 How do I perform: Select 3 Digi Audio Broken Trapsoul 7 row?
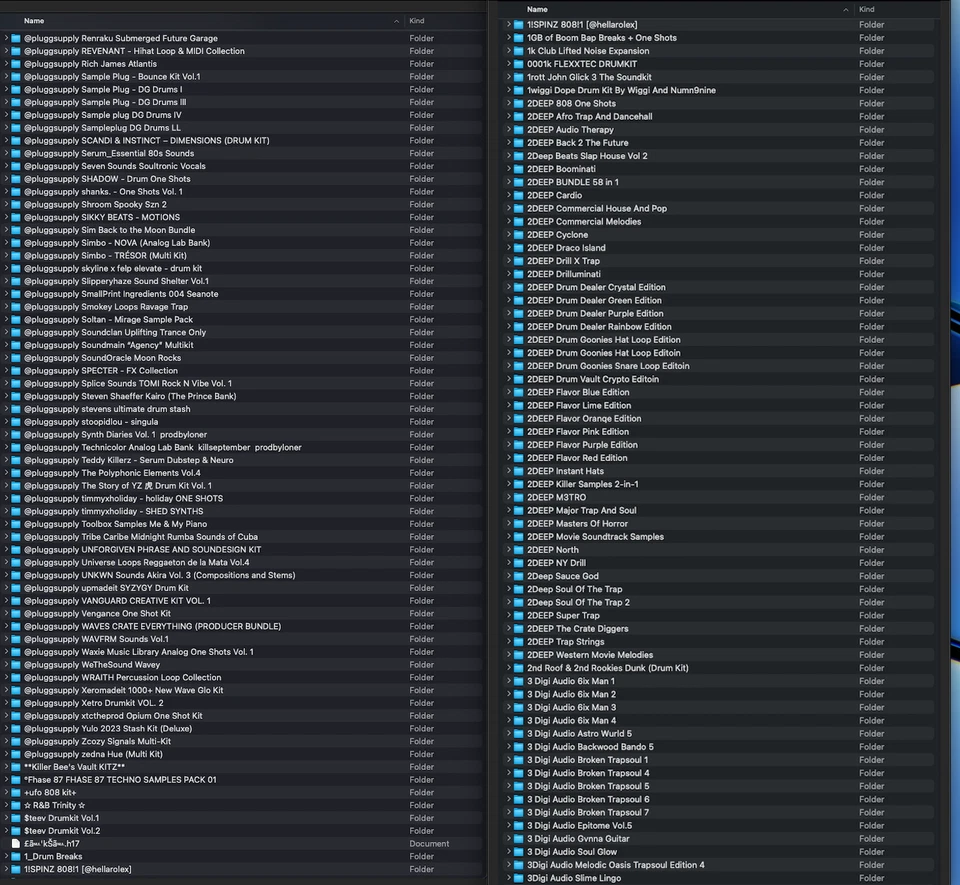718,812
